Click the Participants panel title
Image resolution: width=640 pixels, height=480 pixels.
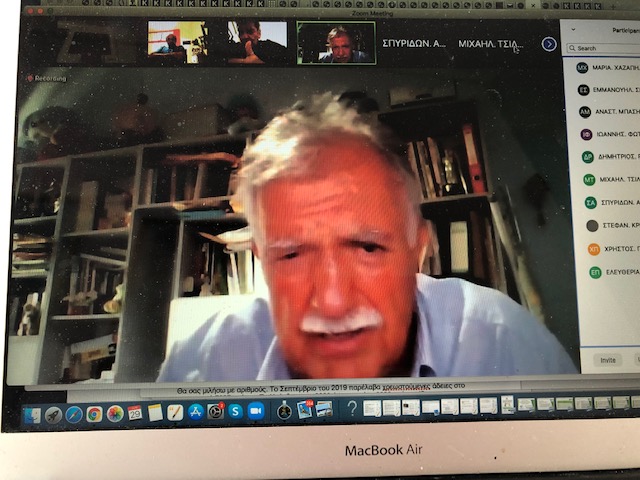[x=625, y=30]
